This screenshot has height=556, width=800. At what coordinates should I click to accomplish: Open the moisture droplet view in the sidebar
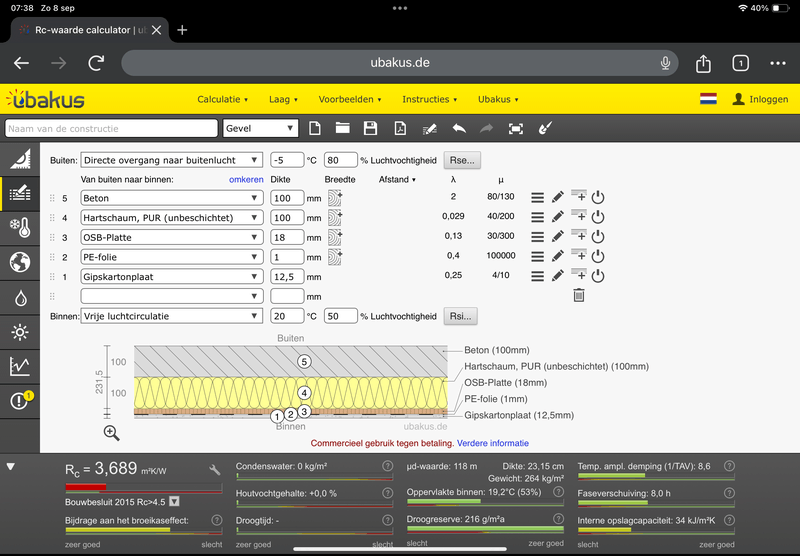click(19, 298)
